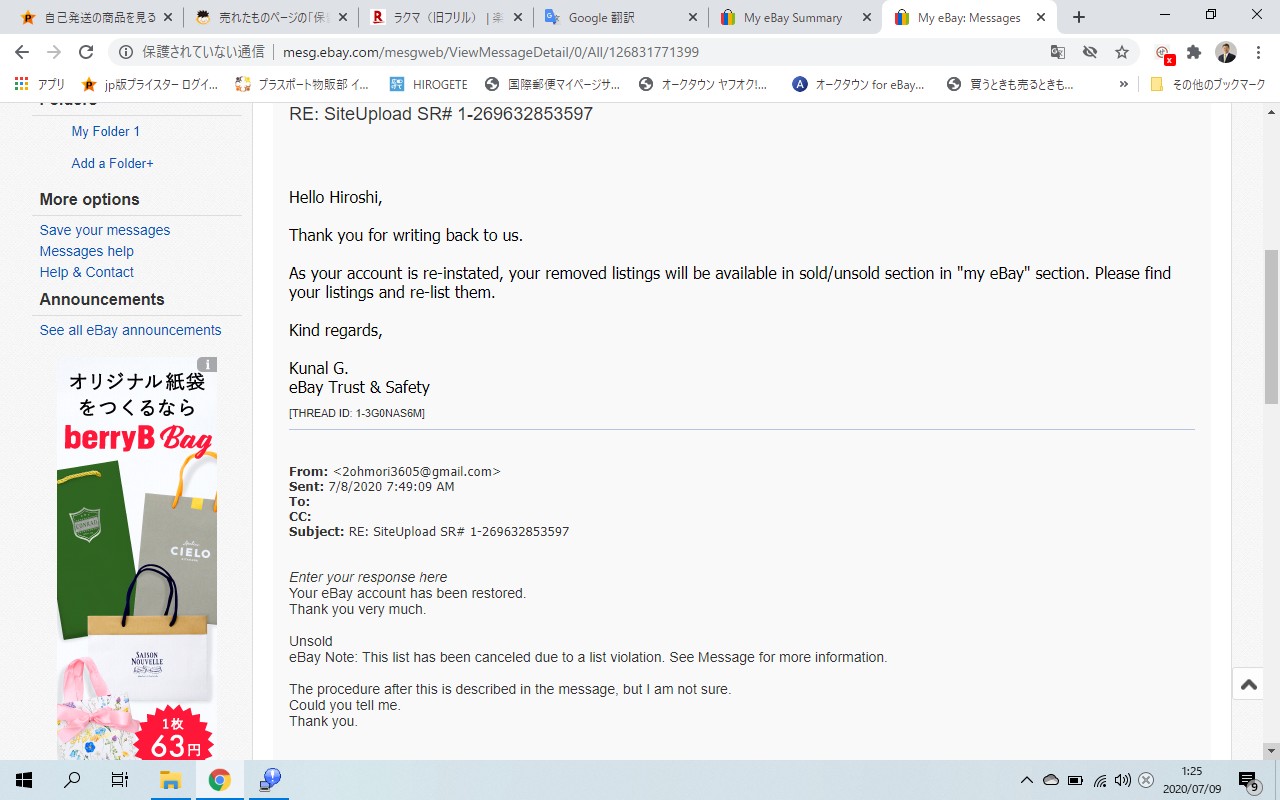
Task: Open the 国際郵便マイページ bookmark
Action: coord(552,85)
